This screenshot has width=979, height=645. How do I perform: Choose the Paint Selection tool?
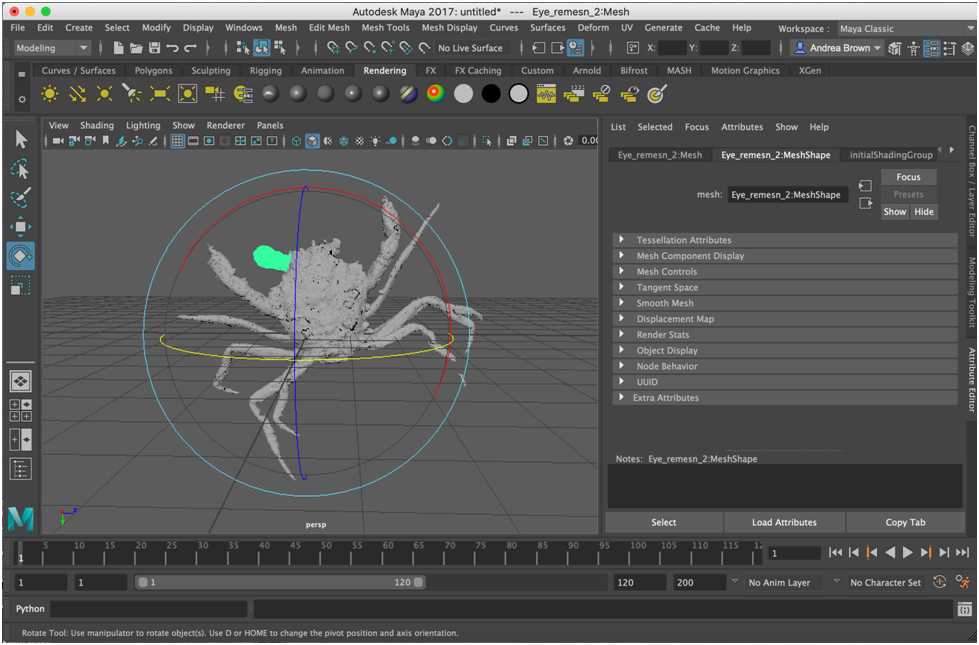pos(21,197)
